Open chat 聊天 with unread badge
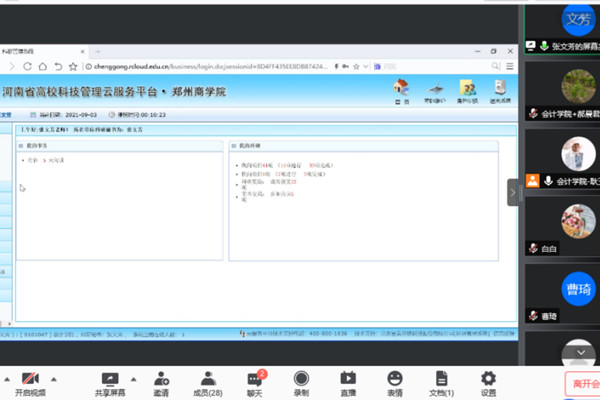The width and height of the screenshot is (600, 400). coord(255,383)
